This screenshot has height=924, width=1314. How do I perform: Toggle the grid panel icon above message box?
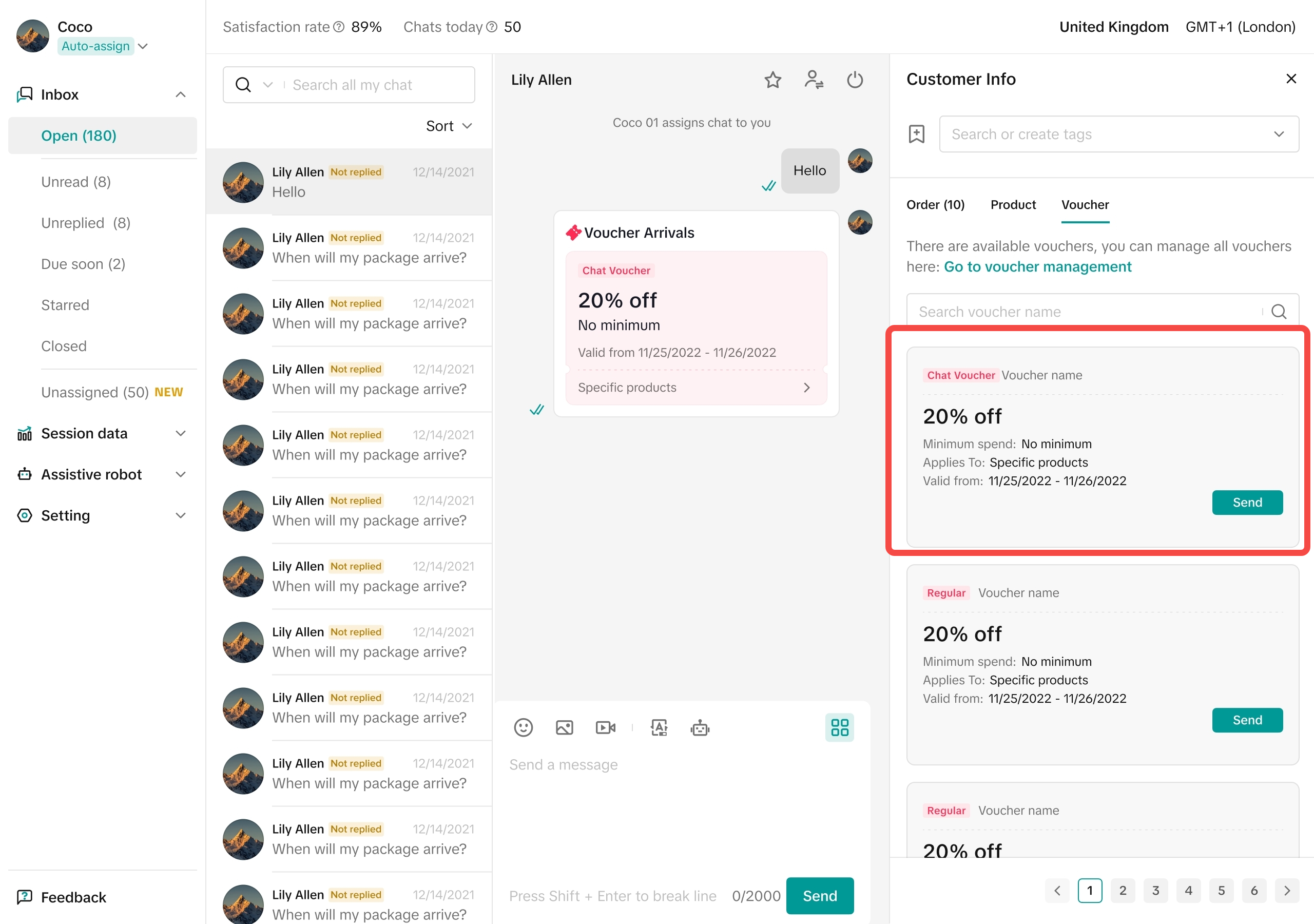pos(839,727)
